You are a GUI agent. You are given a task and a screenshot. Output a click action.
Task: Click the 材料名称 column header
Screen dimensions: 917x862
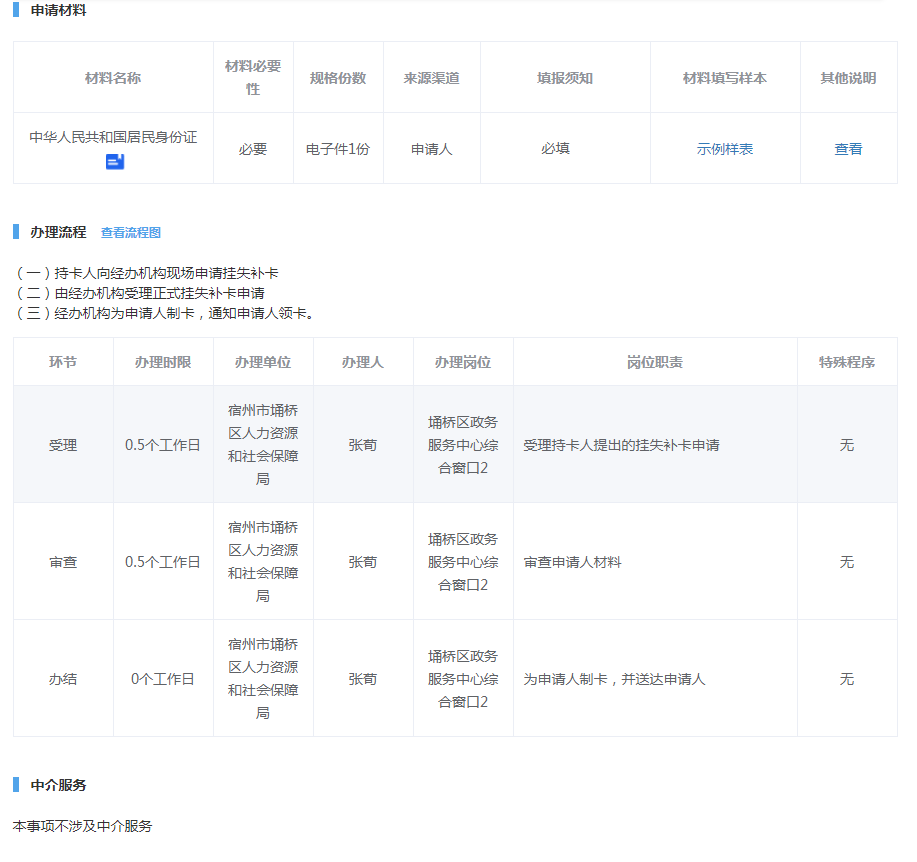click(113, 78)
